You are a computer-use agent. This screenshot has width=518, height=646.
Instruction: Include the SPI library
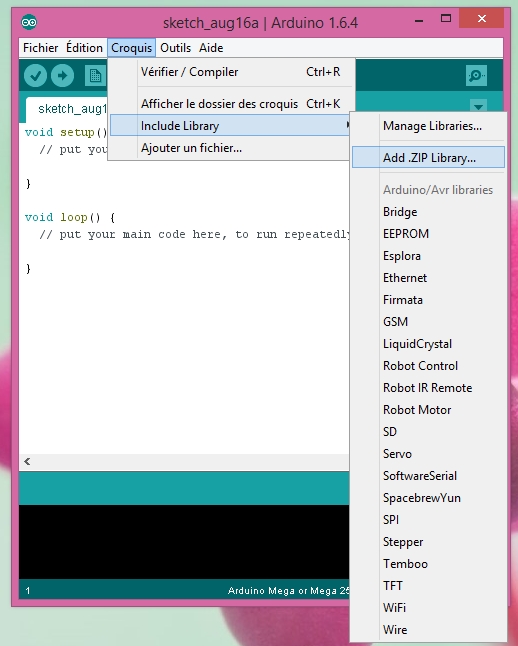pyautogui.click(x=428, y=520)
